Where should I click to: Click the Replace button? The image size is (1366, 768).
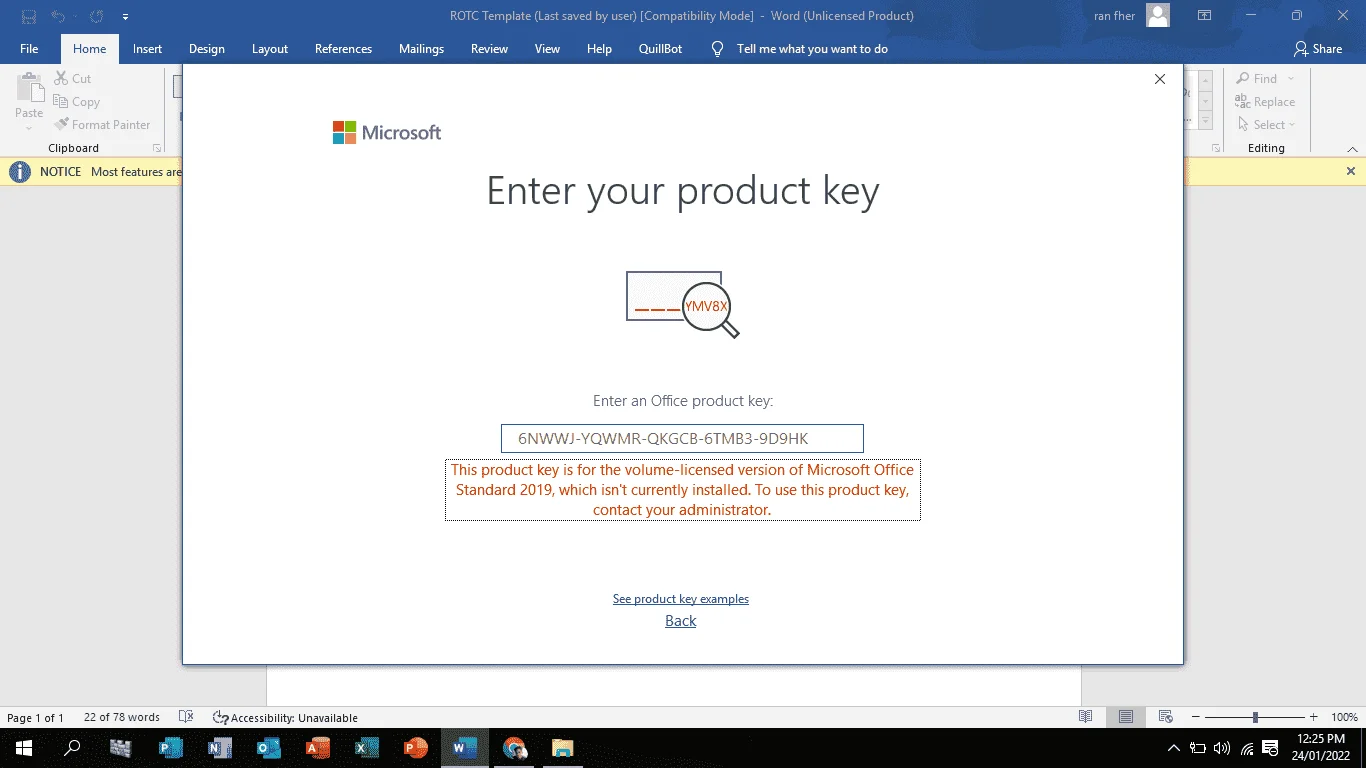coord(1265,102)
